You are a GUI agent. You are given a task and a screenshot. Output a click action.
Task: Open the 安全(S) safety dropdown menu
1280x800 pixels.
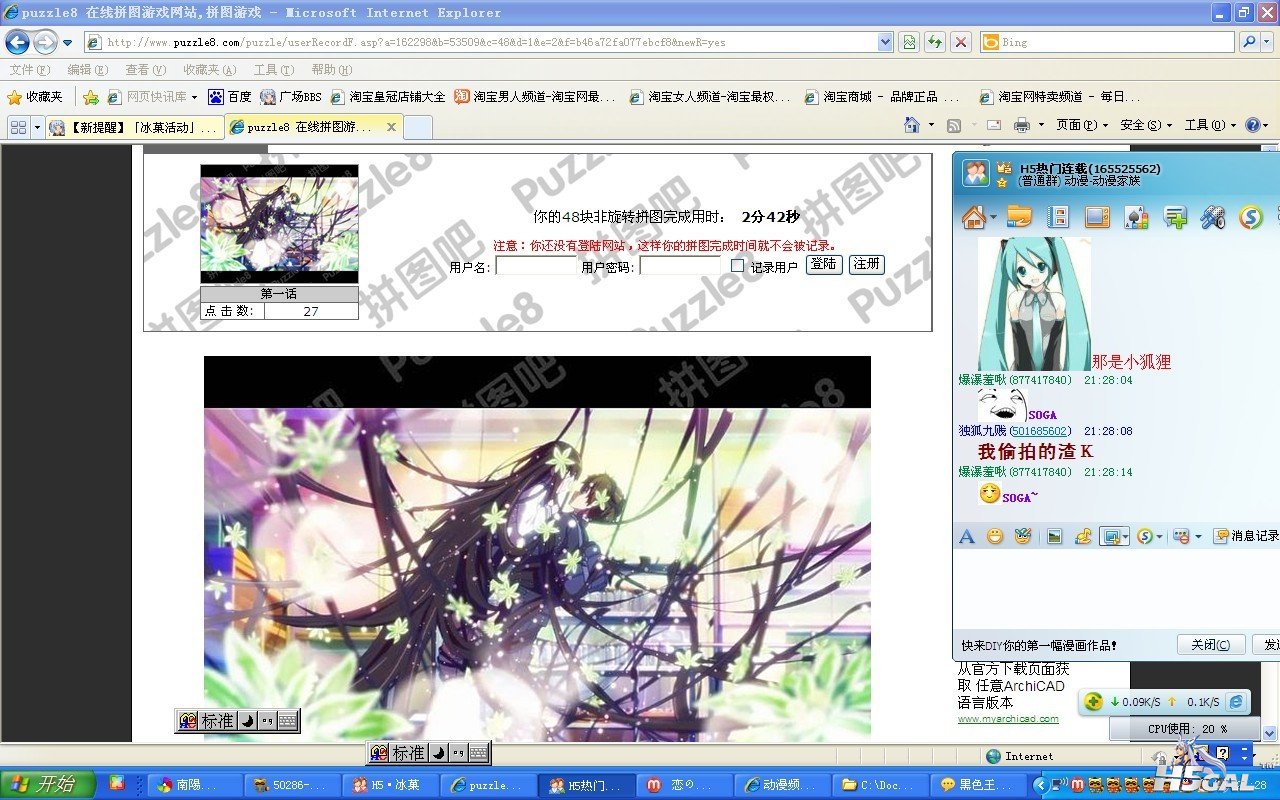pos(1146,125)
